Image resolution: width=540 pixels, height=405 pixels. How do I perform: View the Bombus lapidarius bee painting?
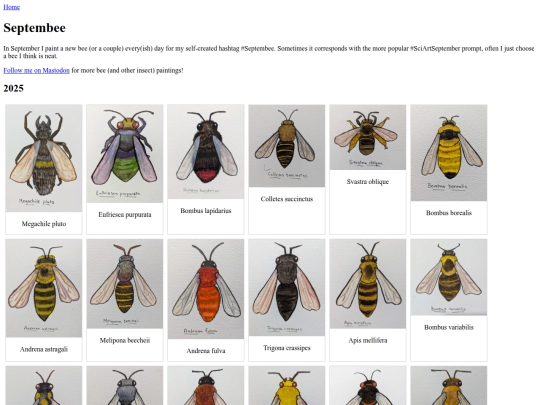[206, 152]
